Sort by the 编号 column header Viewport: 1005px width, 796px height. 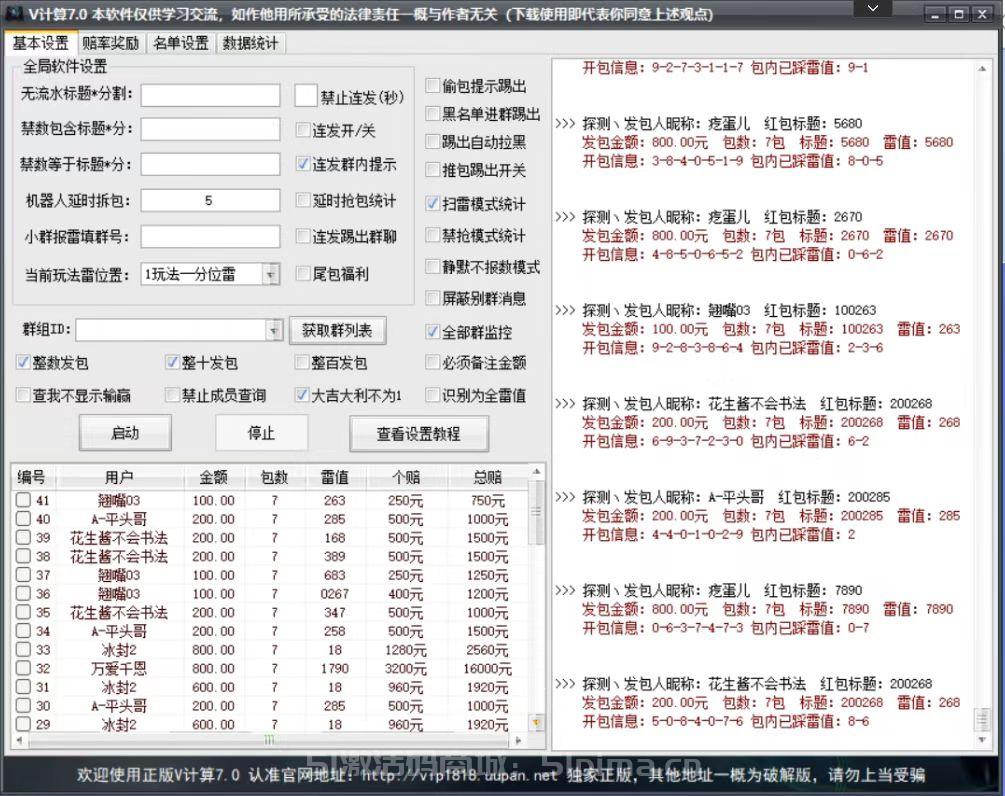point(31,477)
